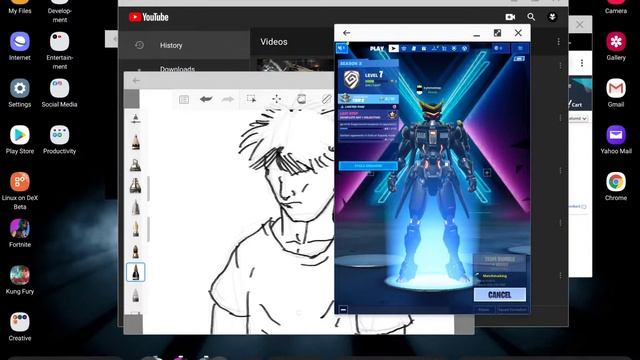Click the Videos heading in YouTube
Image resolution: width=640 pixels, height=360 pixels.
coord(274,42)
